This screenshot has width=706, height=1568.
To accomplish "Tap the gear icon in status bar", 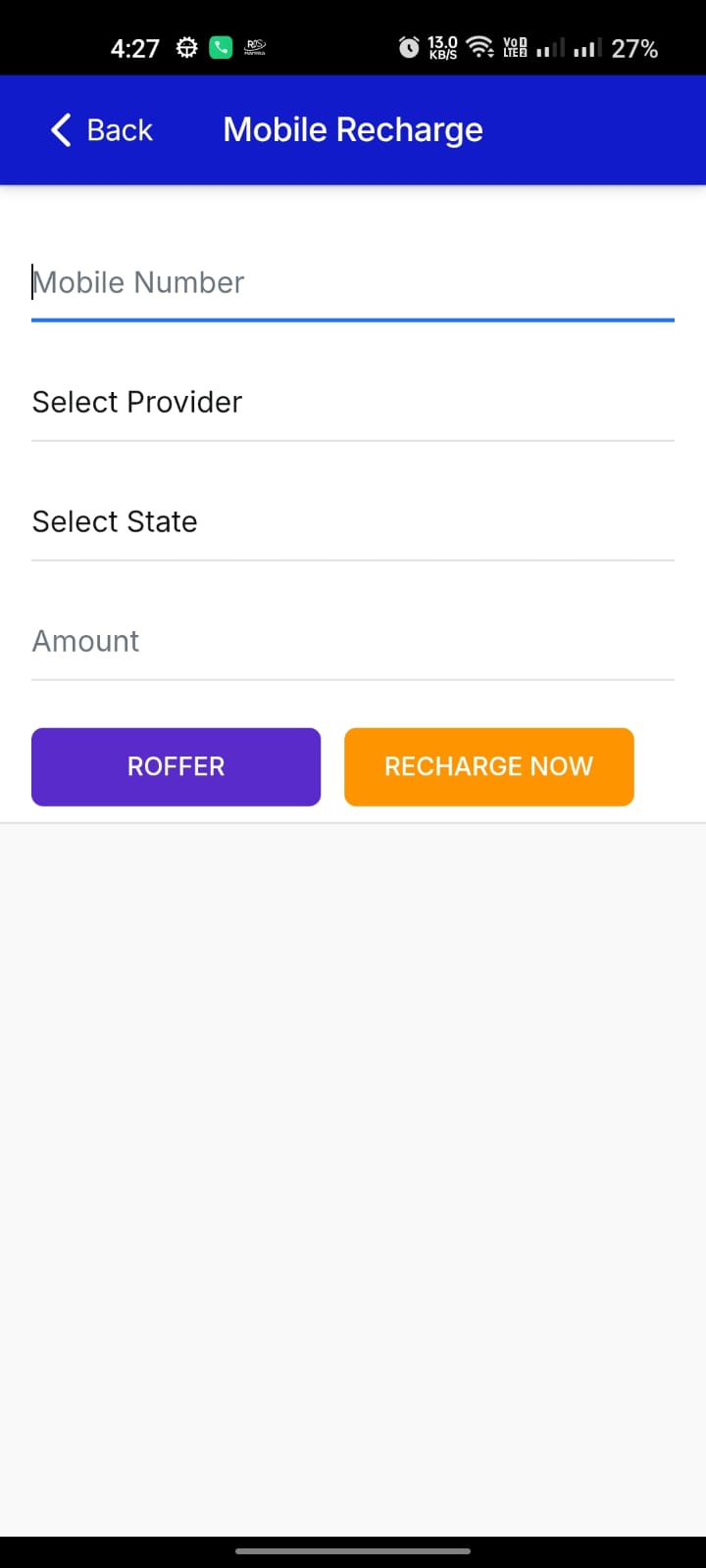I will 186,47.
